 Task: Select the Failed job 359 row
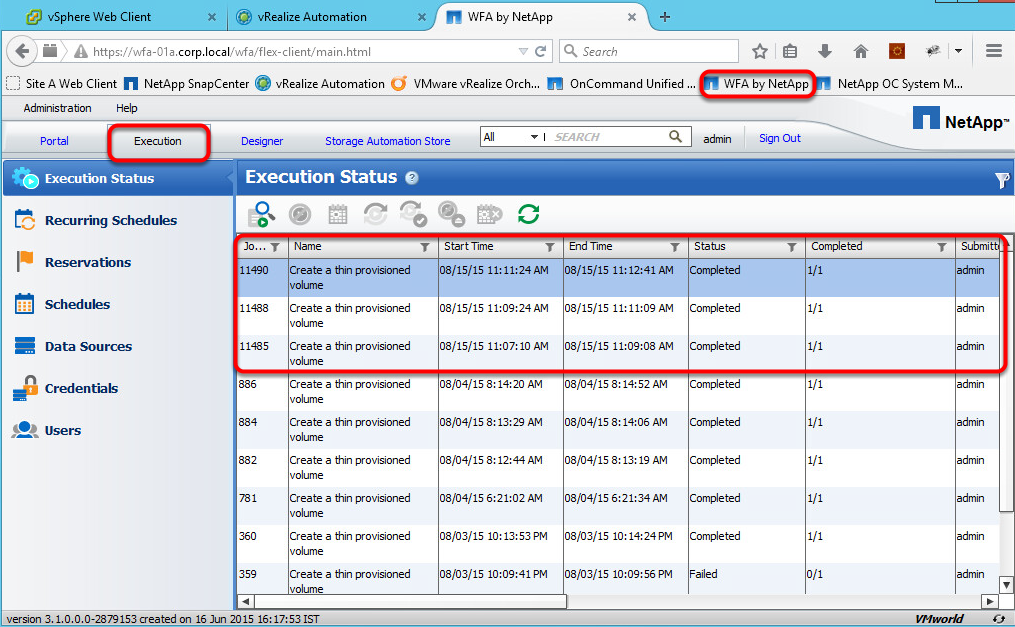tap(618, 579)
